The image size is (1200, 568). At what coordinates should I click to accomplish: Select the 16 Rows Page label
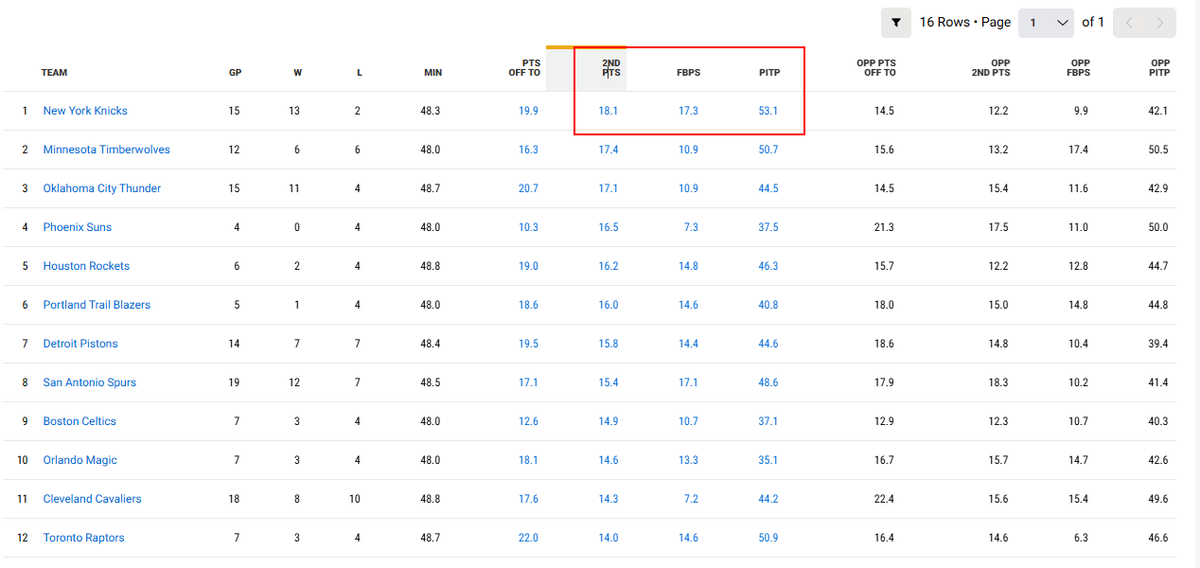[965, 22]
